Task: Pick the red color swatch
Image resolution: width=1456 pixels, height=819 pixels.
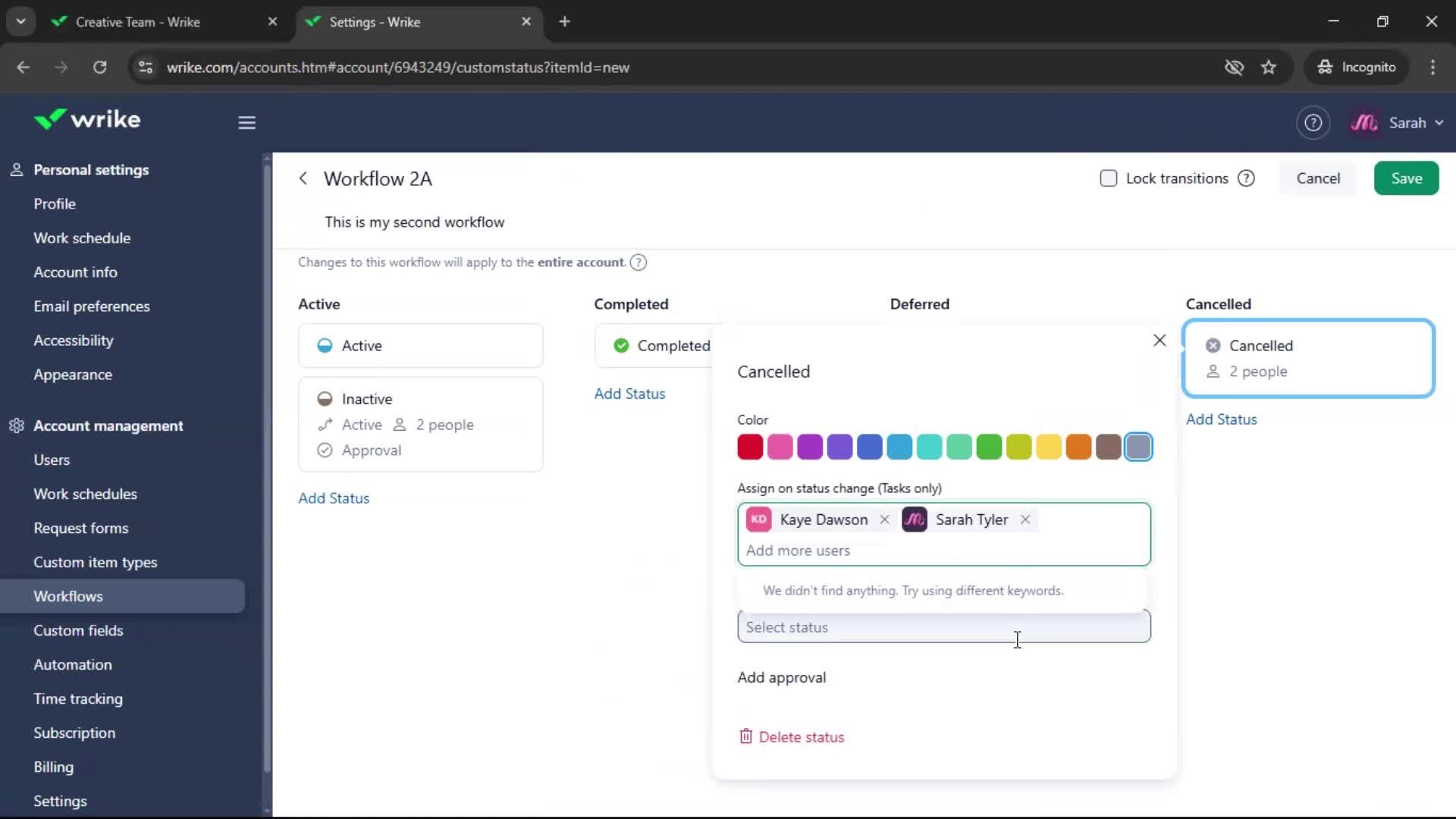Action: coord(750,447)
